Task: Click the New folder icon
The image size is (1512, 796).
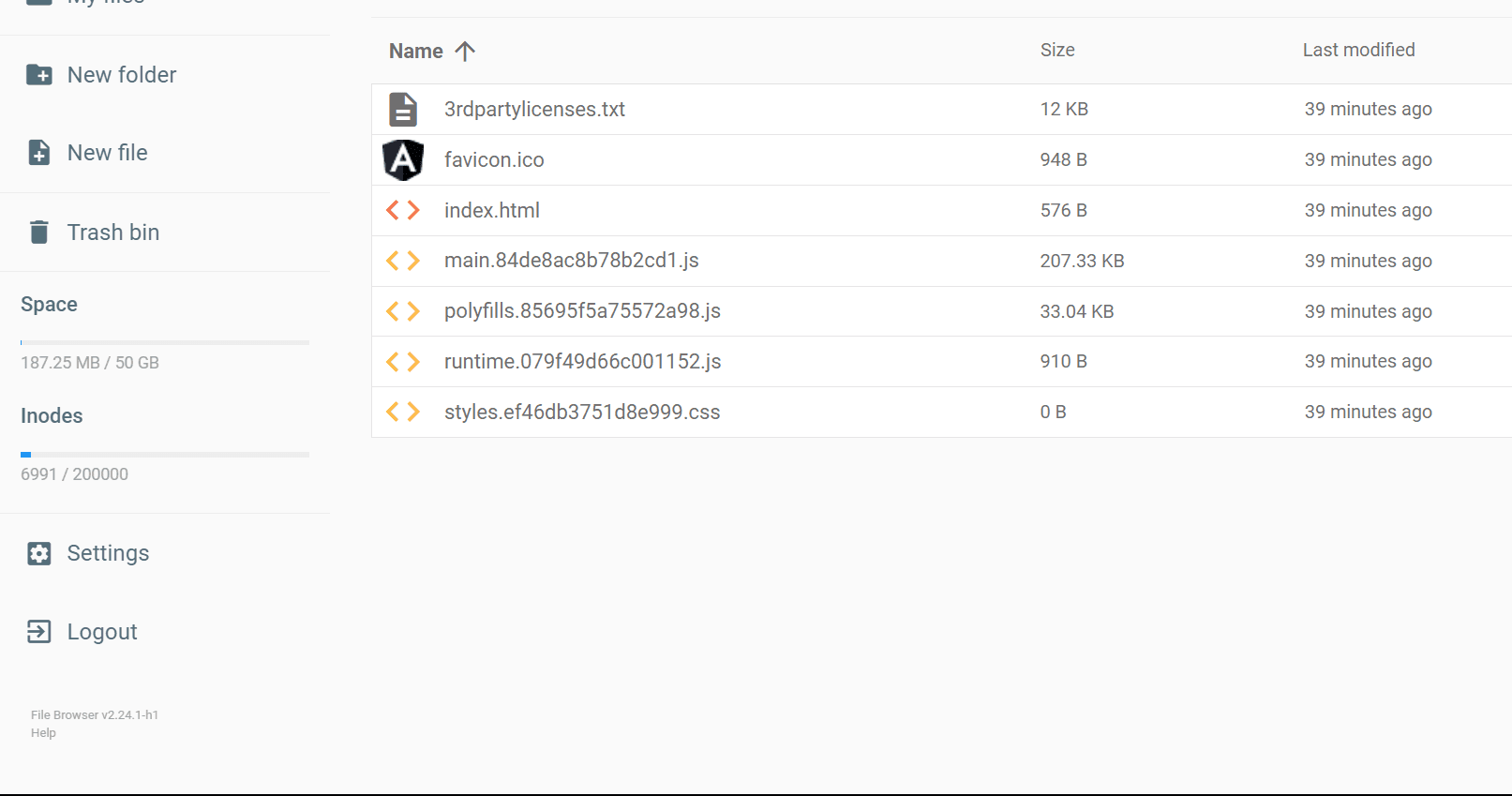Action: point(39,75)
